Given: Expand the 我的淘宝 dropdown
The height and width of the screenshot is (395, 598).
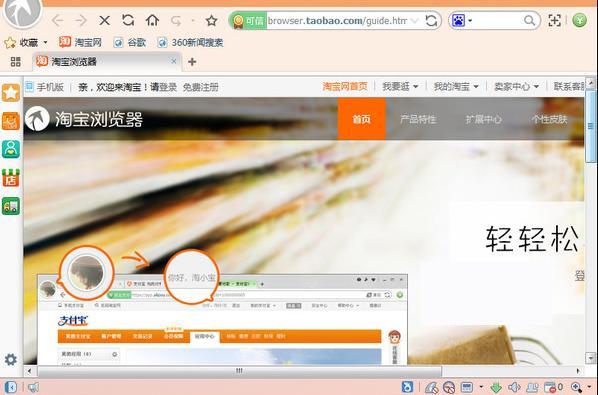Looking at the screenshot, I should (456, 87).
